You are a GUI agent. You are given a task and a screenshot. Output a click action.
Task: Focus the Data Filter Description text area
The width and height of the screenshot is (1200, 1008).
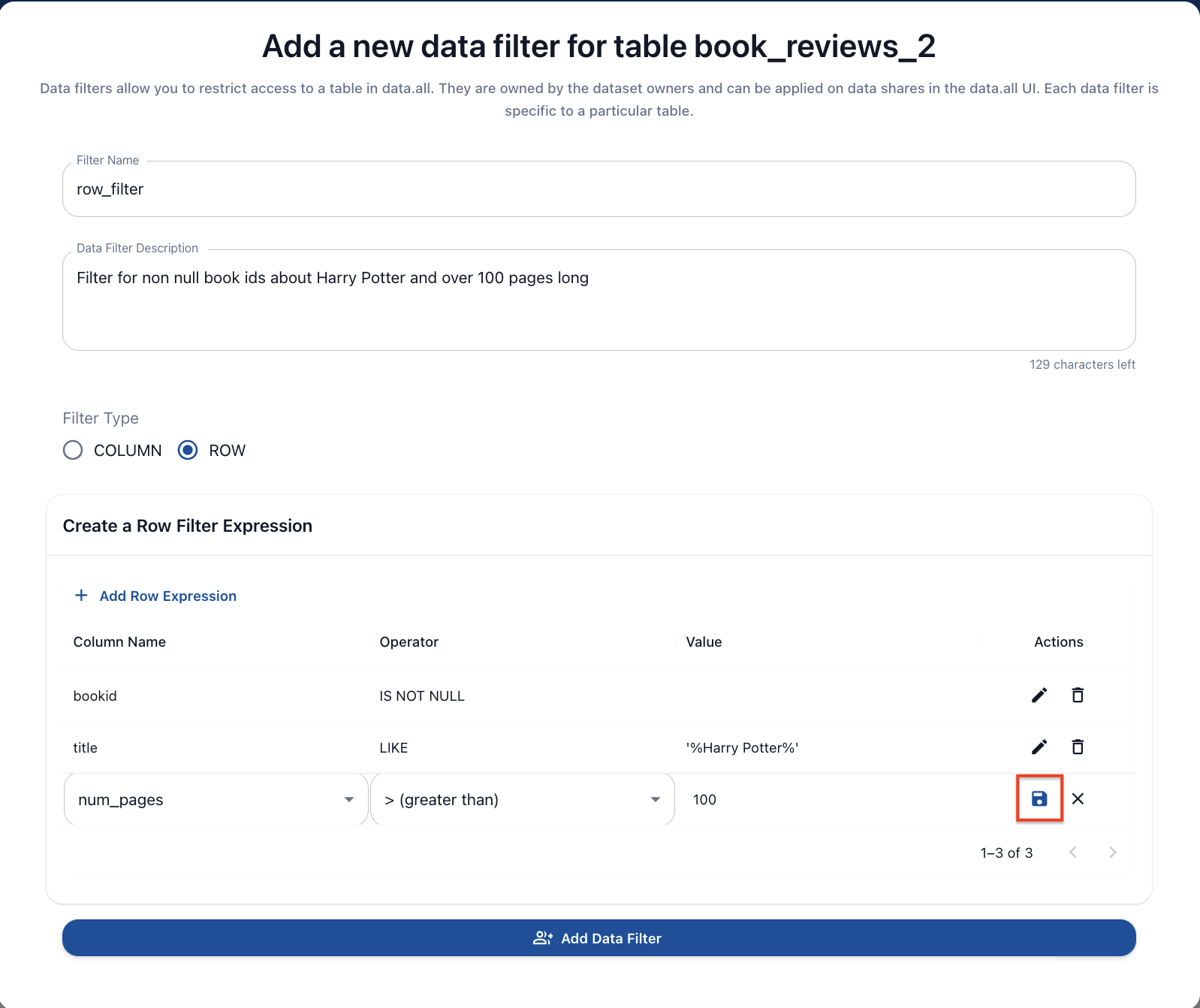[x=599, y=300]
